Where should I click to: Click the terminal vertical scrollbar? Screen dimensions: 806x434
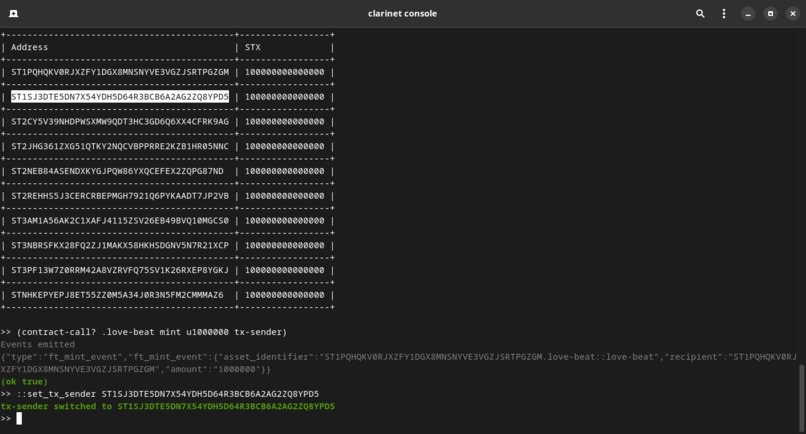802,396
